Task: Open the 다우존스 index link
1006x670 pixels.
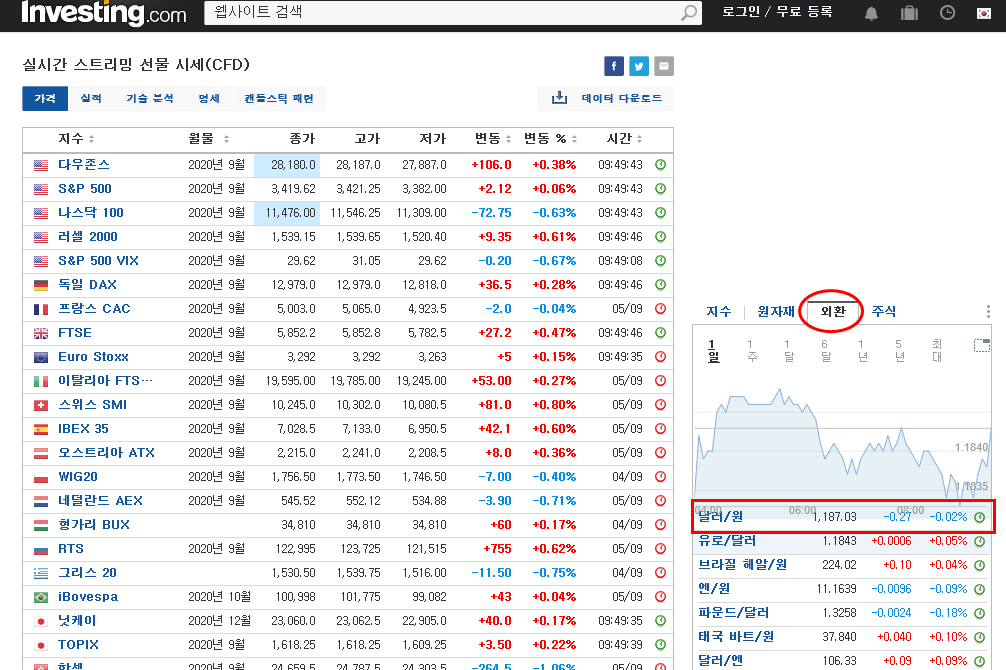Action: point(83,165)
